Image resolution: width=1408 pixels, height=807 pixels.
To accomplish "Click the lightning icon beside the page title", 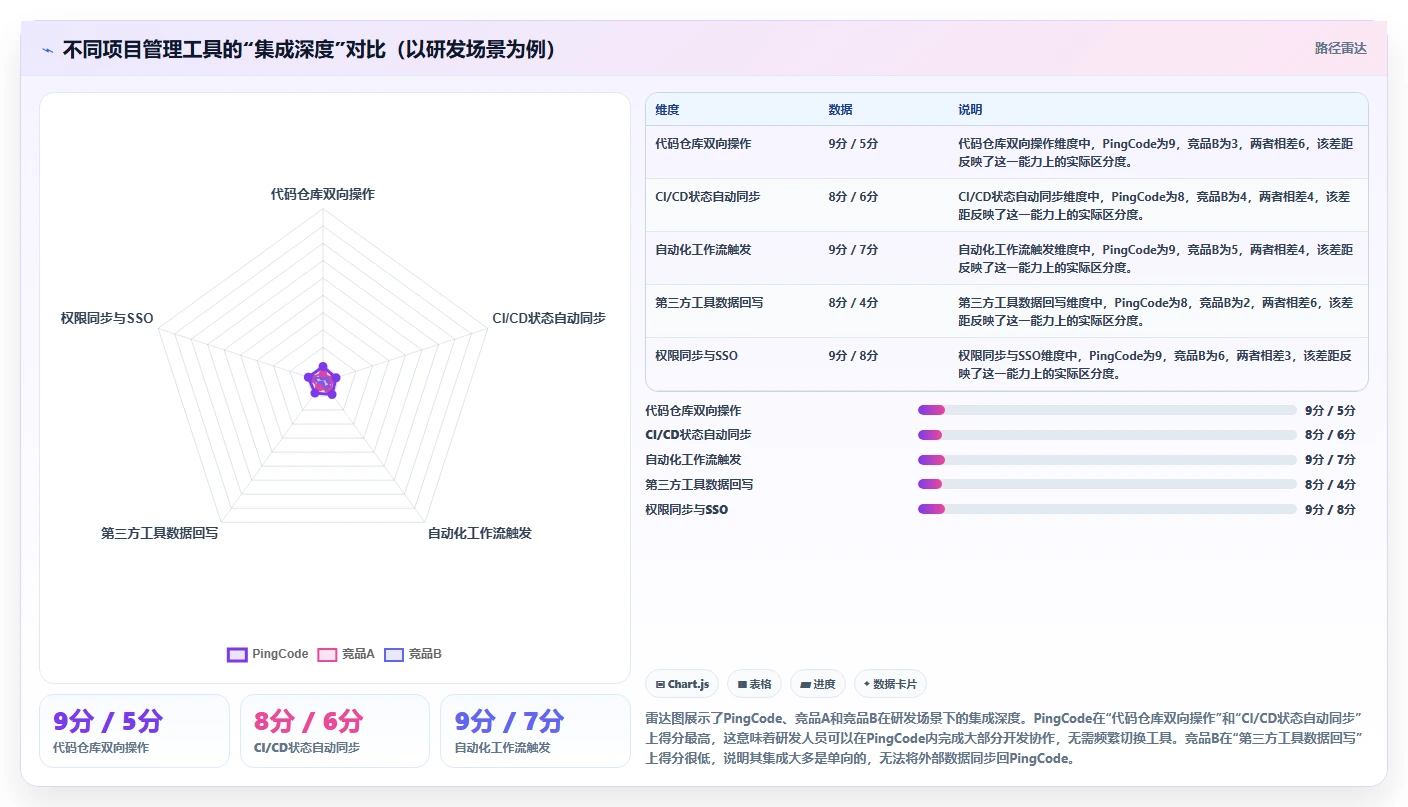I will 48,49.
